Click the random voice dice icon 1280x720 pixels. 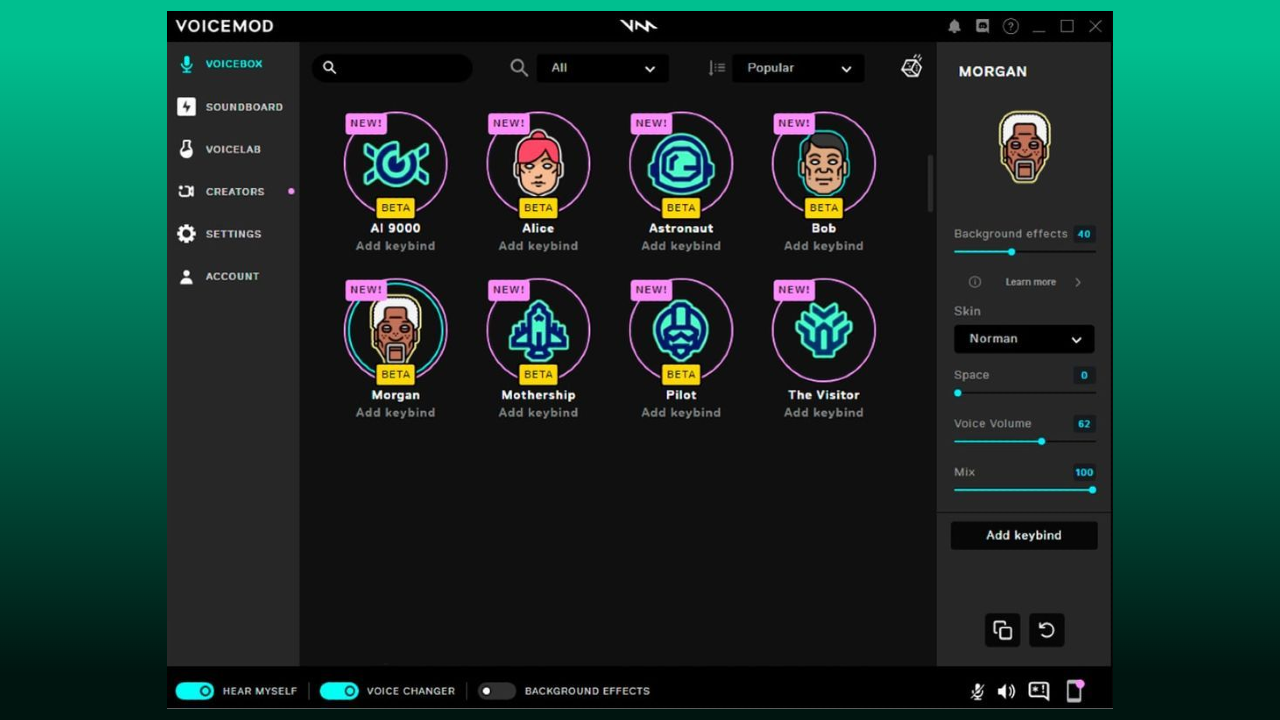(911, 67)
